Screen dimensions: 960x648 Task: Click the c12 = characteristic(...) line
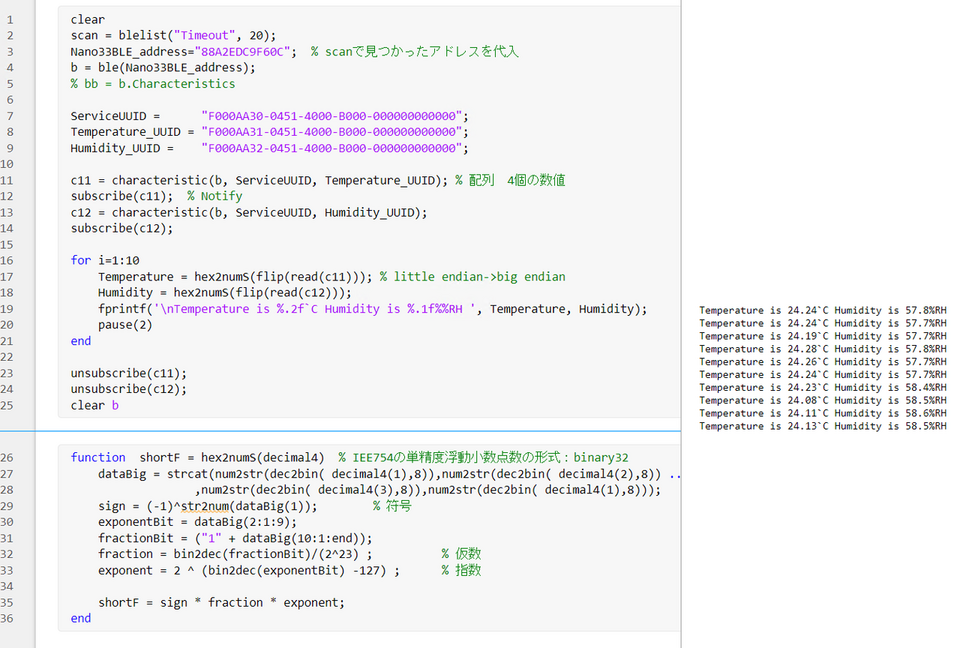pyautogui.click(x=249, y=213)
